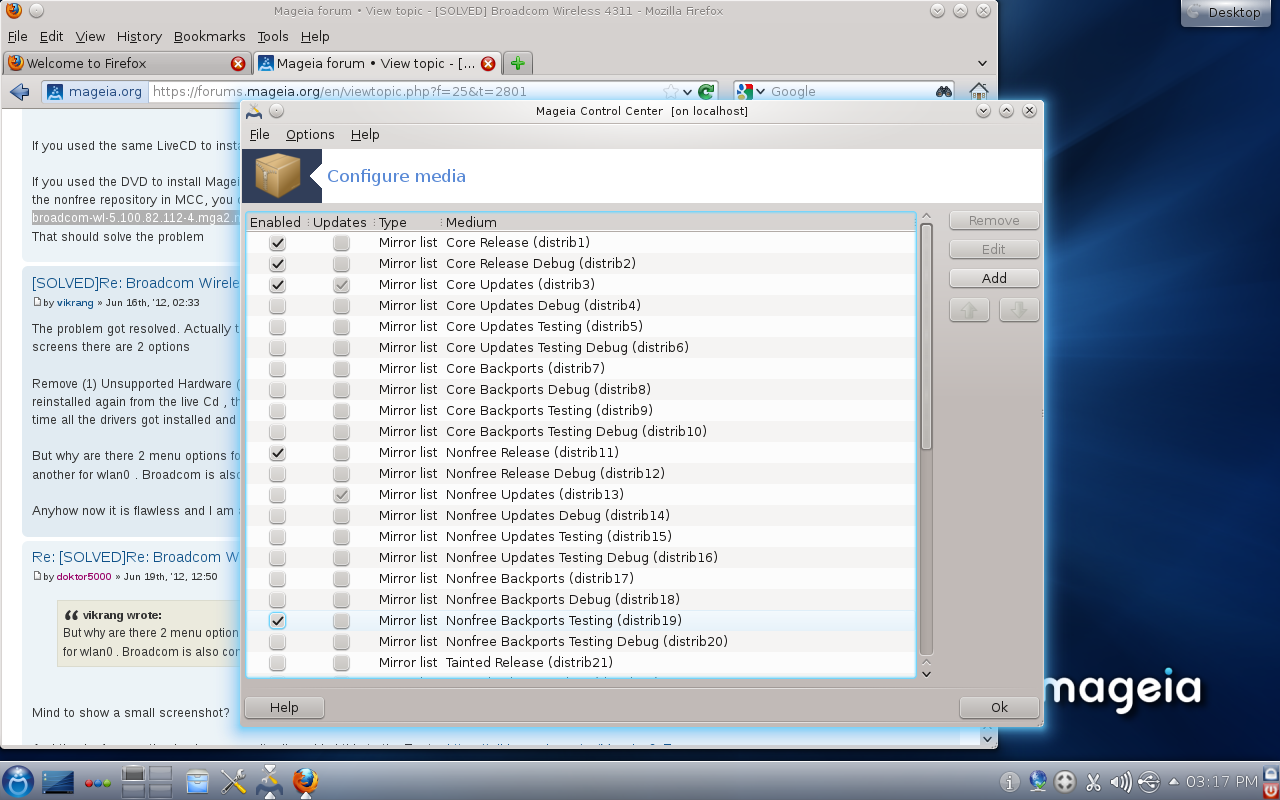Toggle the Enabled checkbox for Core Updates (distrib3)
The image size is (1280, 800).
tap(278, 285)
